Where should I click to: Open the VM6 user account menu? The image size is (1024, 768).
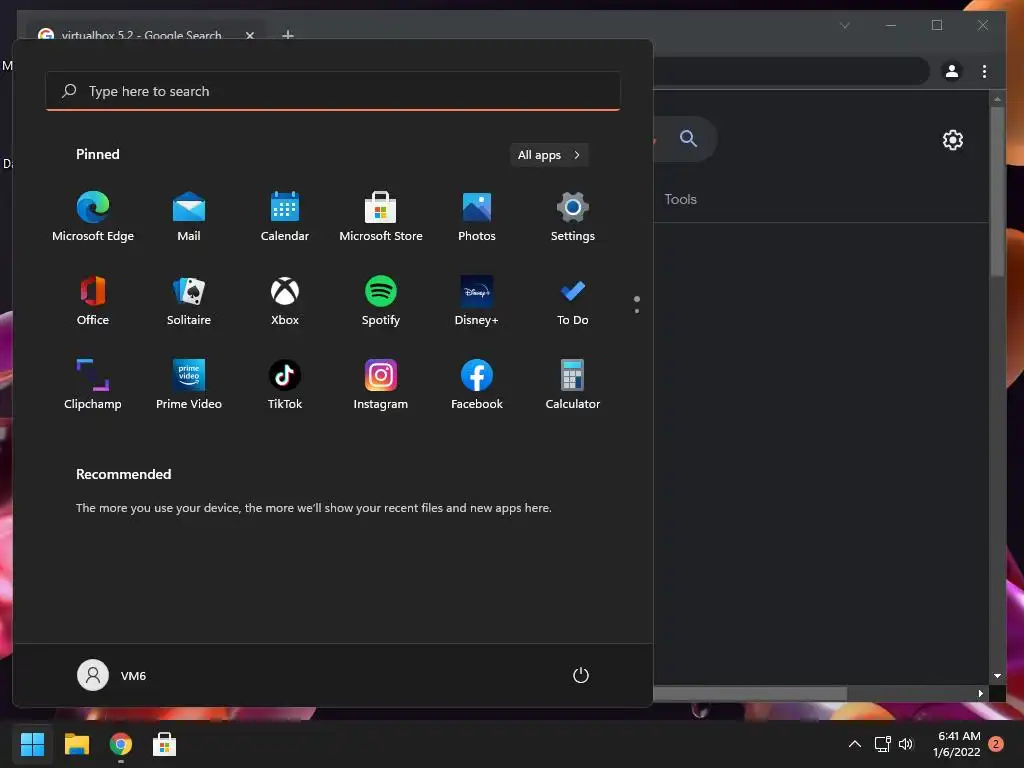coord(112,675)
